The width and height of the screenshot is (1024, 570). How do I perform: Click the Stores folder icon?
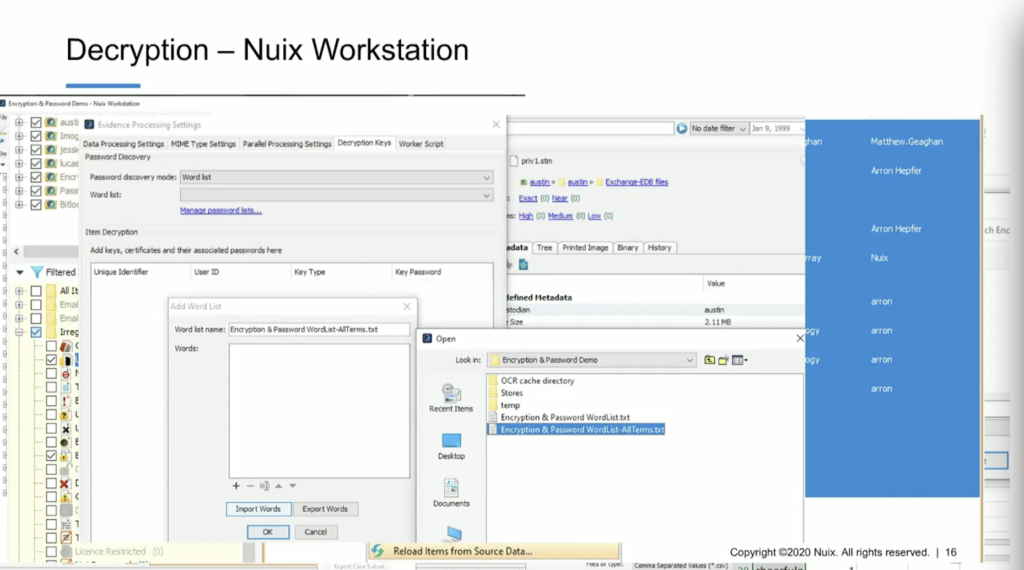493,393
